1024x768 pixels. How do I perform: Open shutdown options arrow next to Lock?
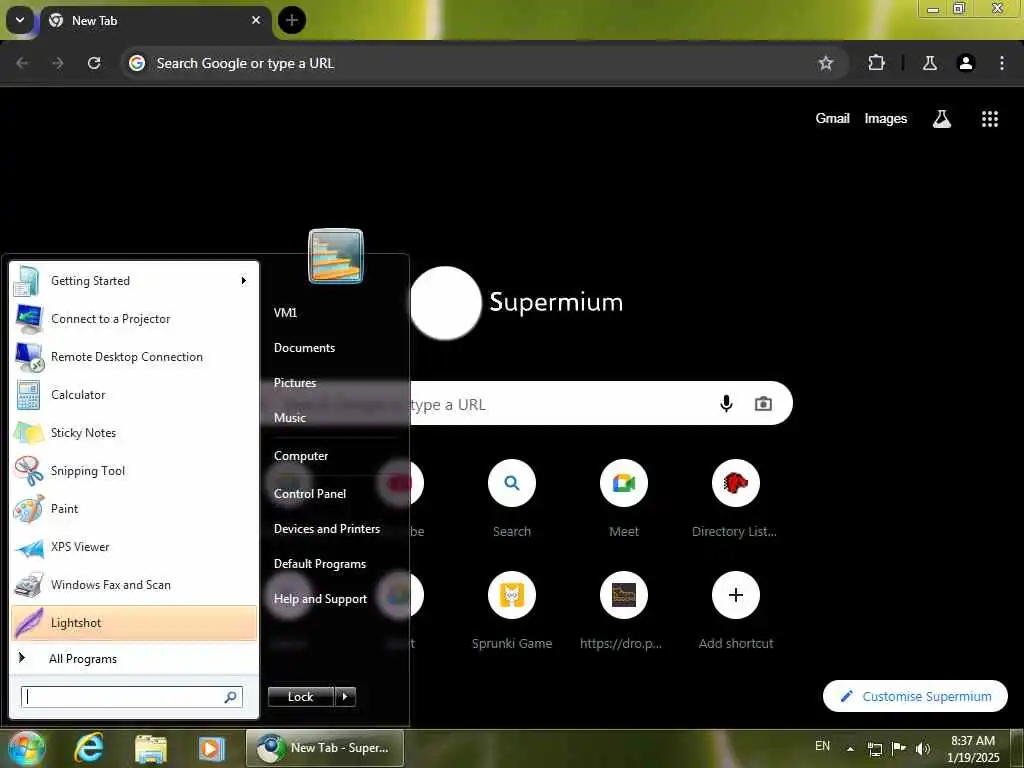[345, 697]
